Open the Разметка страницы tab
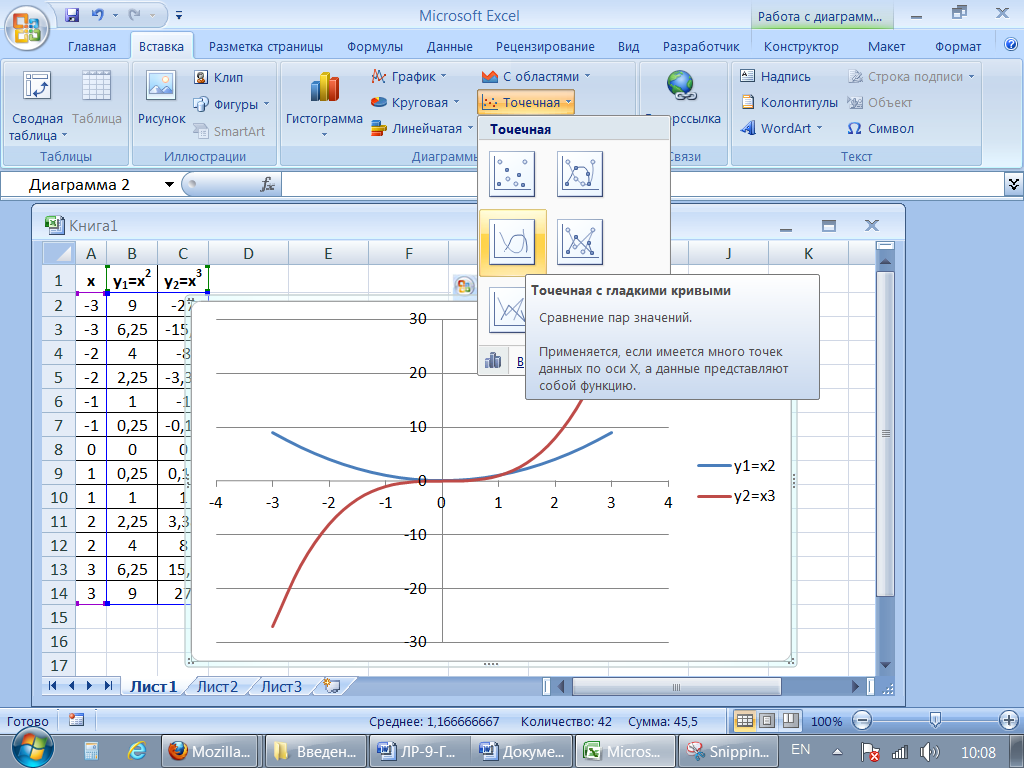Viewport: 1024px width, 768px height. (266, 46)
